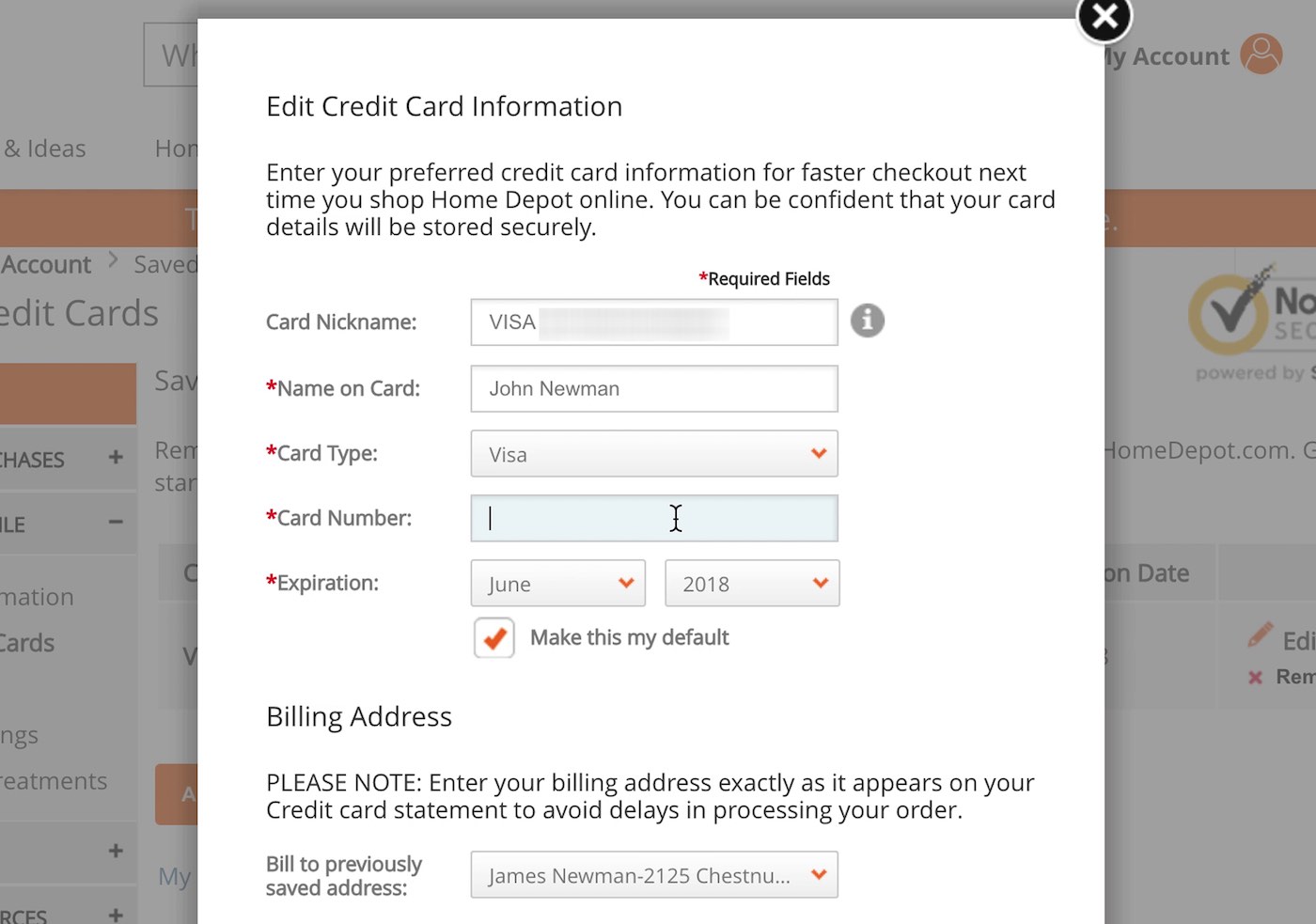1316x924 pixels.
Task: Click the & Ideas navigation menu item
Action: click(x=44, y=149)
